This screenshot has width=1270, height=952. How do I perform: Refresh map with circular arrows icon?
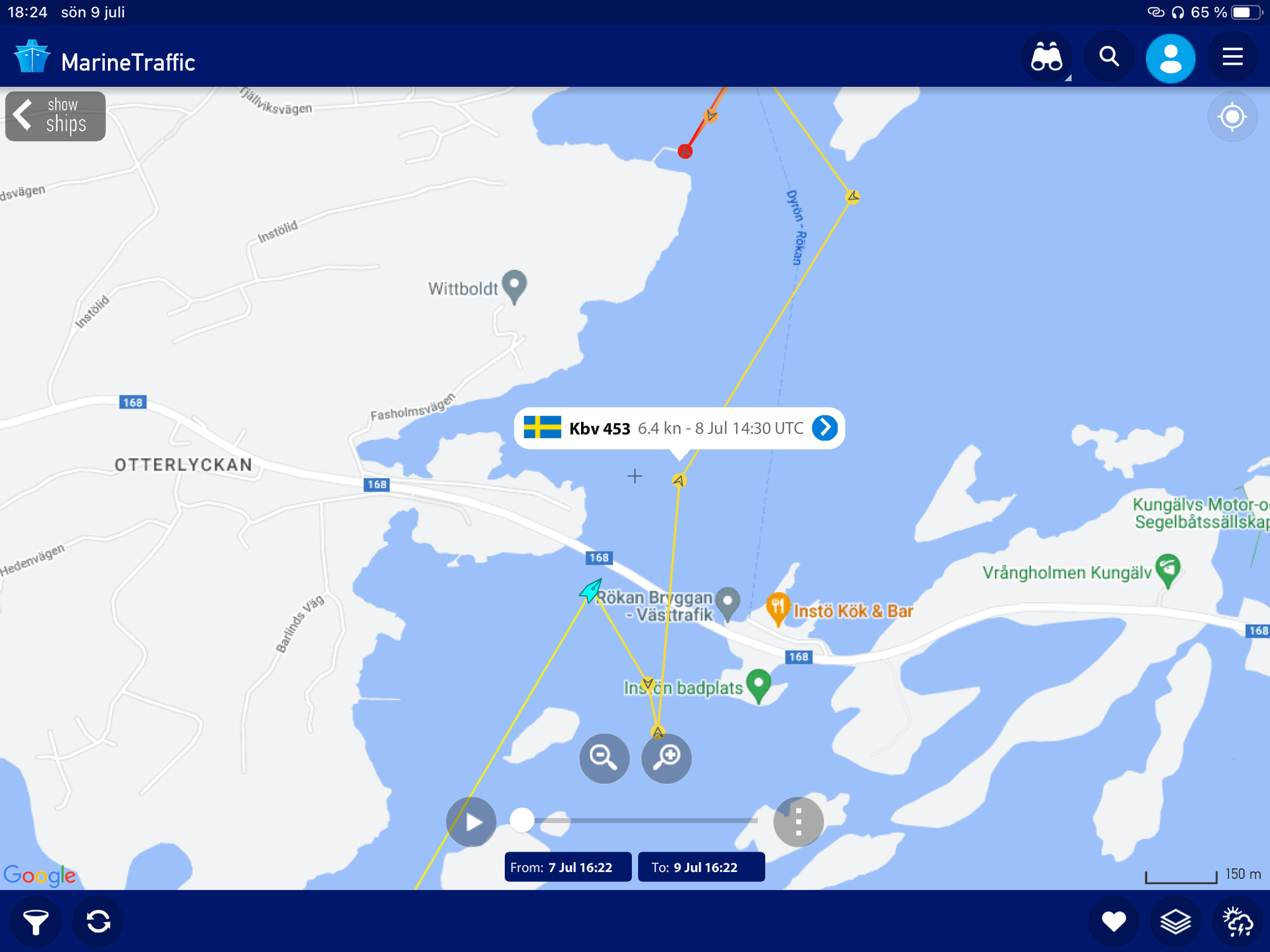point(98,922)
